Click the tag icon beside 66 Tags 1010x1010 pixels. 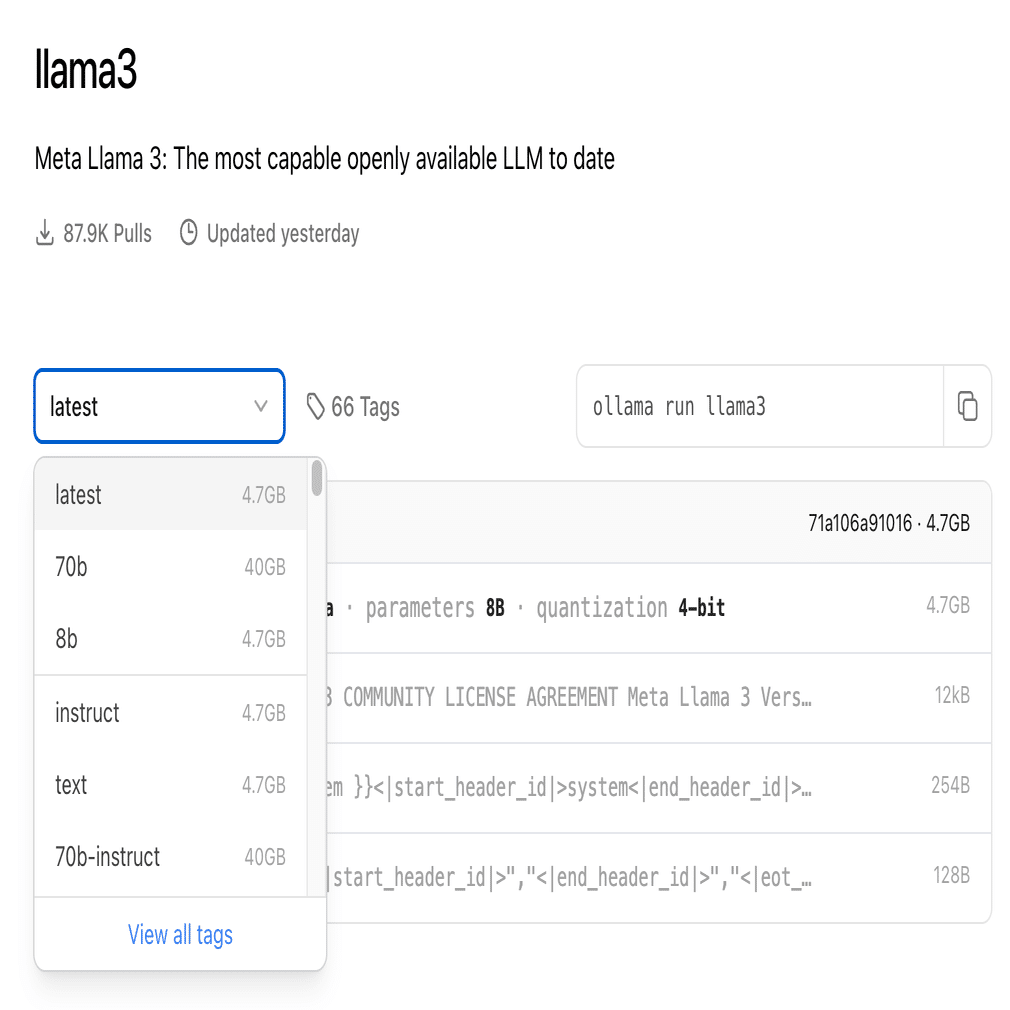[316, 406]
